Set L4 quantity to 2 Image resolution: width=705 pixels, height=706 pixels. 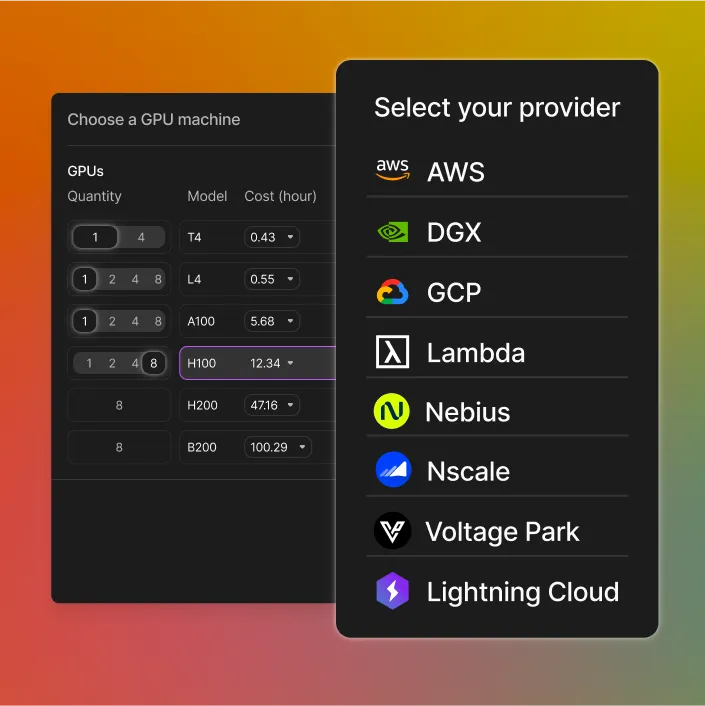112,279
